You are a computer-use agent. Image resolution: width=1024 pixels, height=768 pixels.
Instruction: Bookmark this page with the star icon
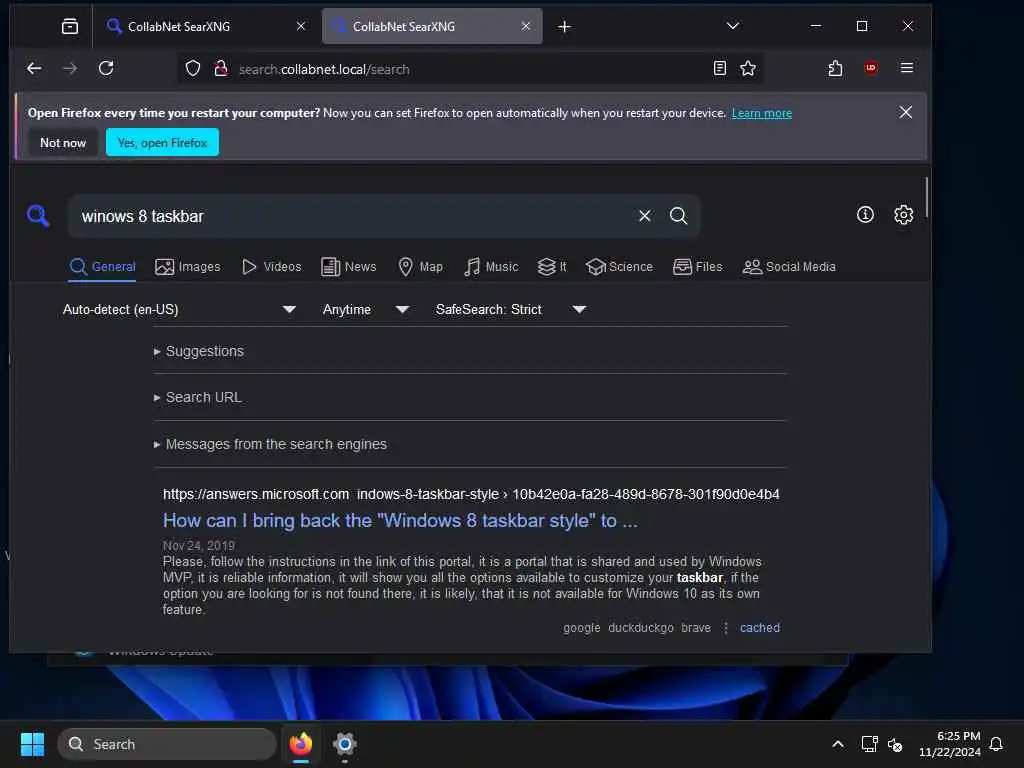[x=748, y=68]
